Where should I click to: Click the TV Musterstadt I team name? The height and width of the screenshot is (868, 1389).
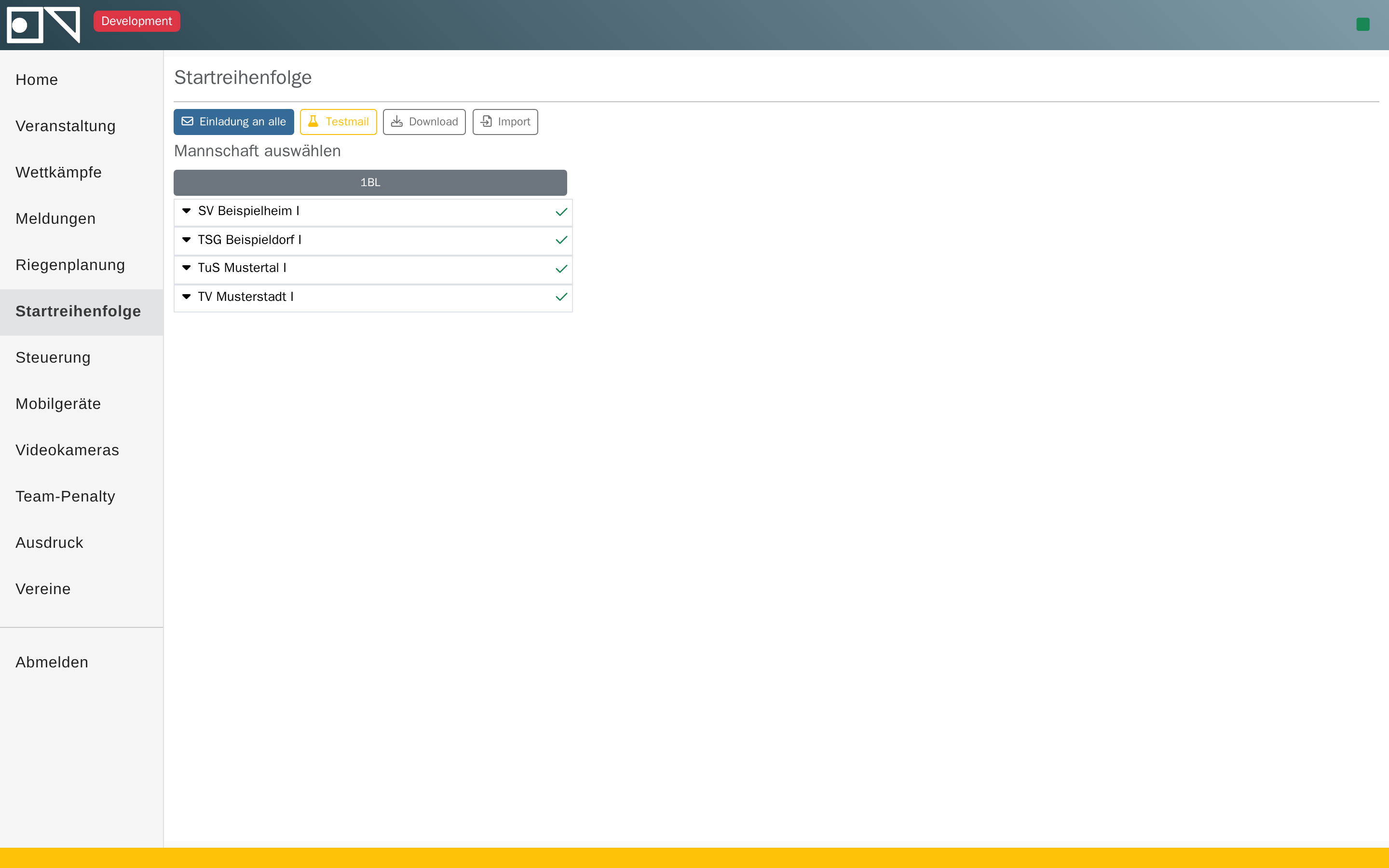click(245, 297)
